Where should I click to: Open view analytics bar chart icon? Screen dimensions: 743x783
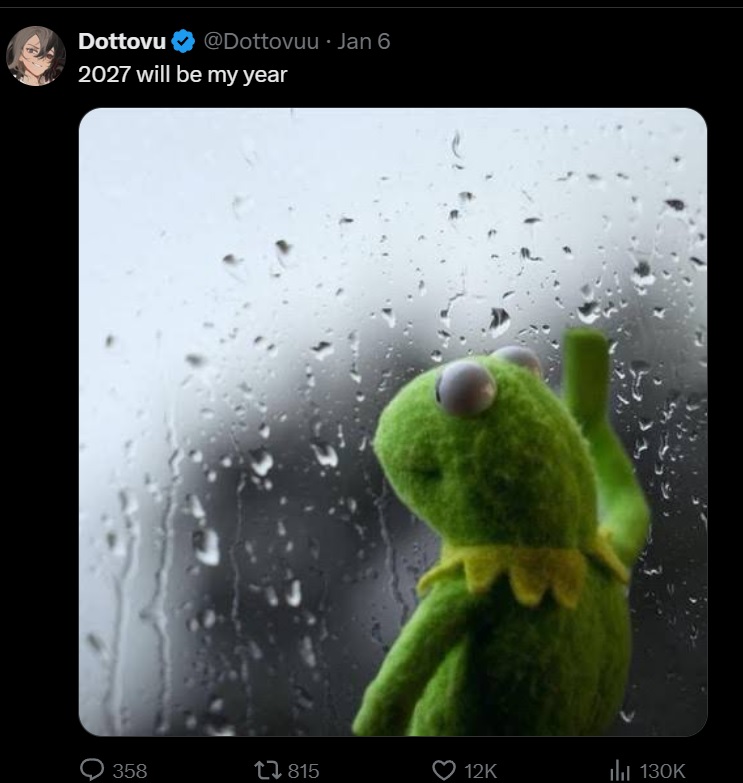pos(620,771)
